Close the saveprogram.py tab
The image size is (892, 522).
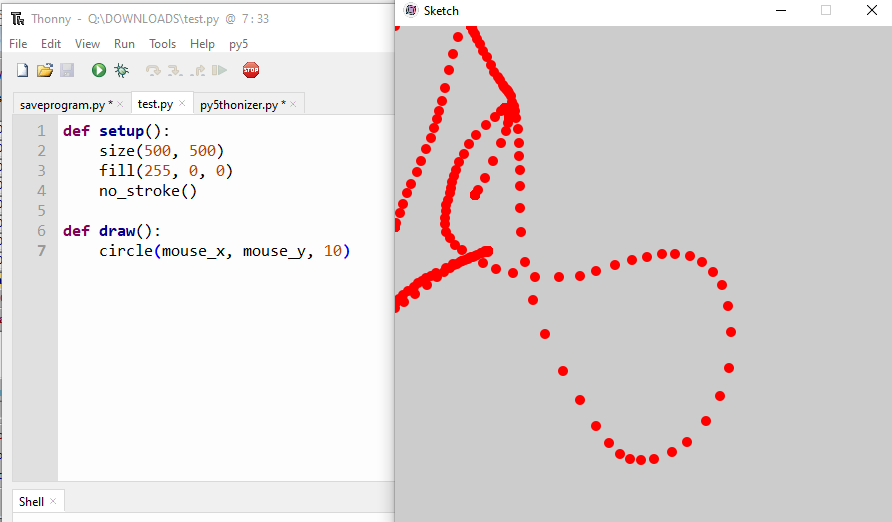pos(120,104)
